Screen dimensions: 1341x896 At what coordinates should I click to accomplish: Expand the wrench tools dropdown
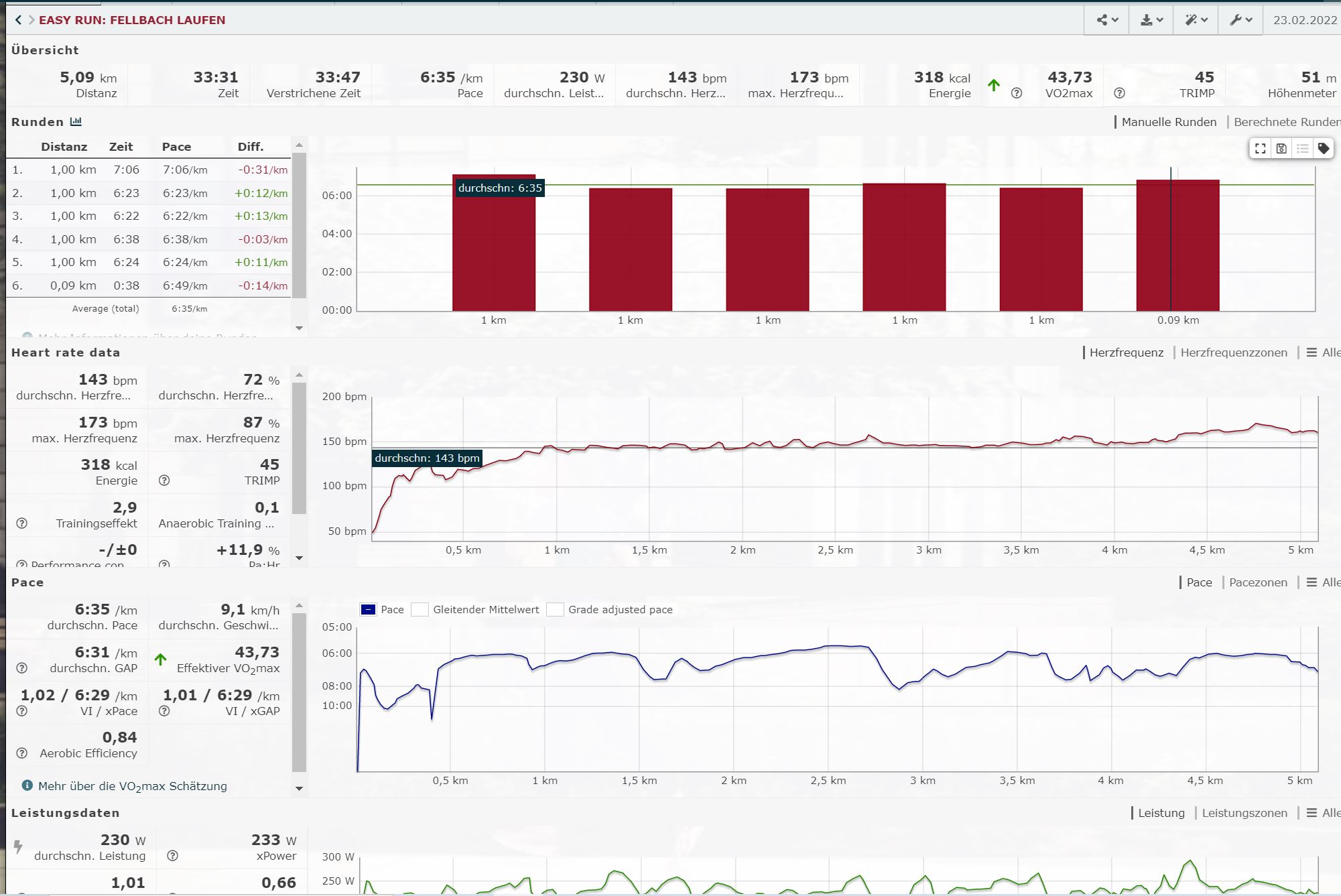point(1240,20)
